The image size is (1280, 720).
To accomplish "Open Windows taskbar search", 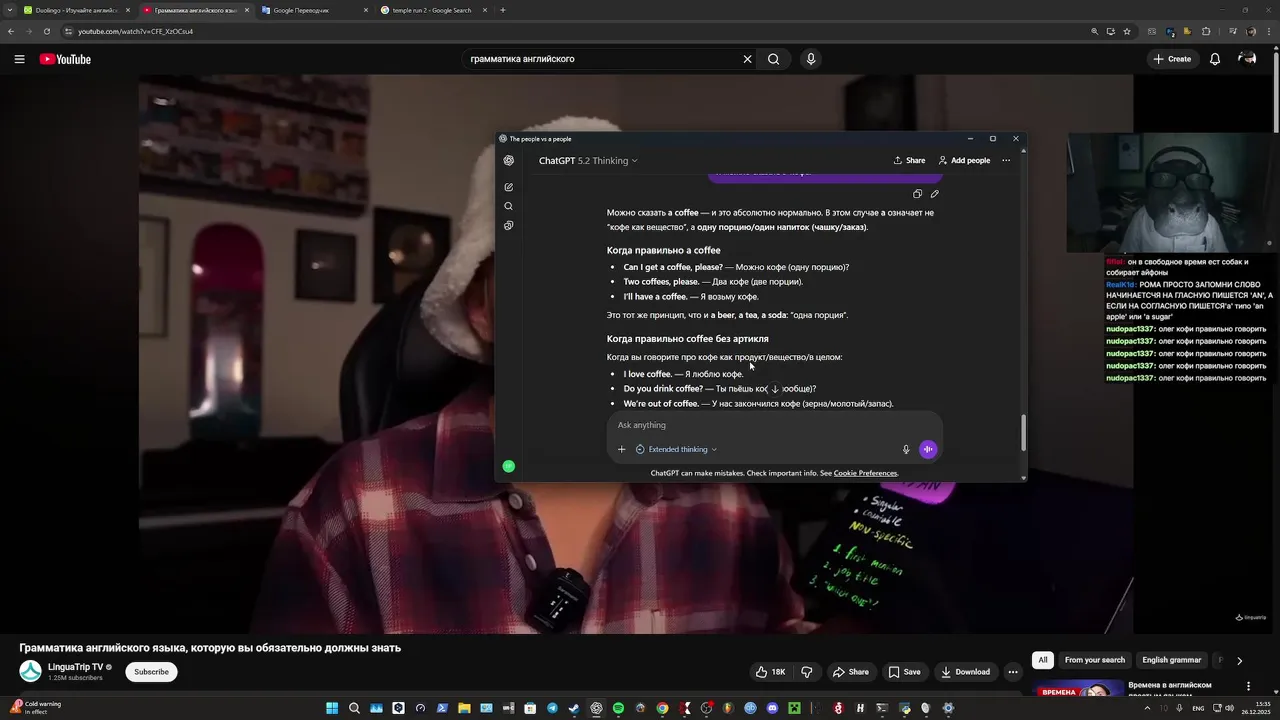I will (354, 708).
